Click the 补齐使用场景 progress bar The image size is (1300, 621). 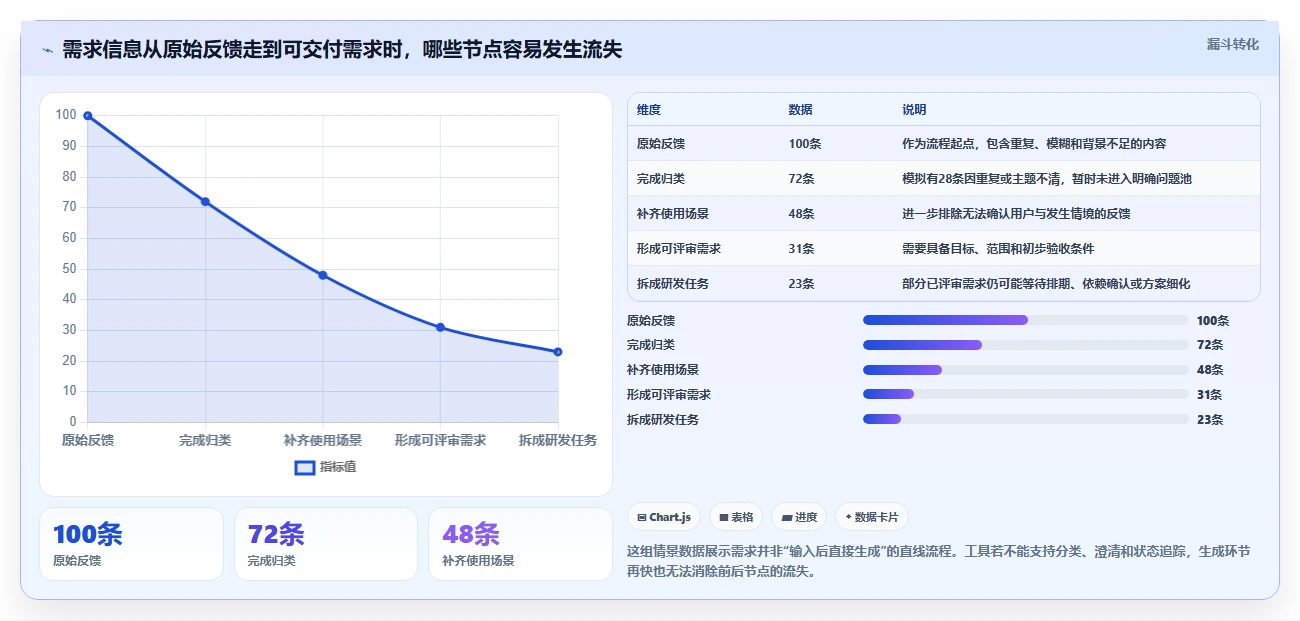click(x=1025, y=370)
